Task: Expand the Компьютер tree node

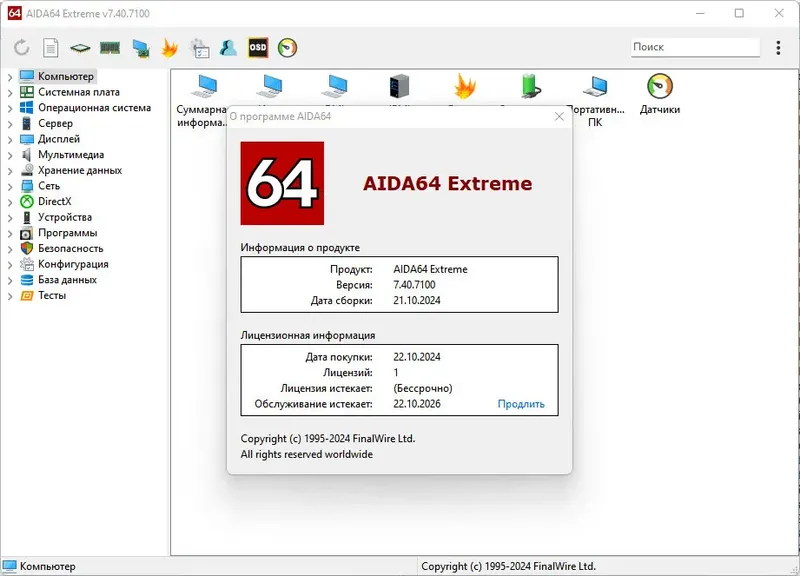Action: point(10,77)
